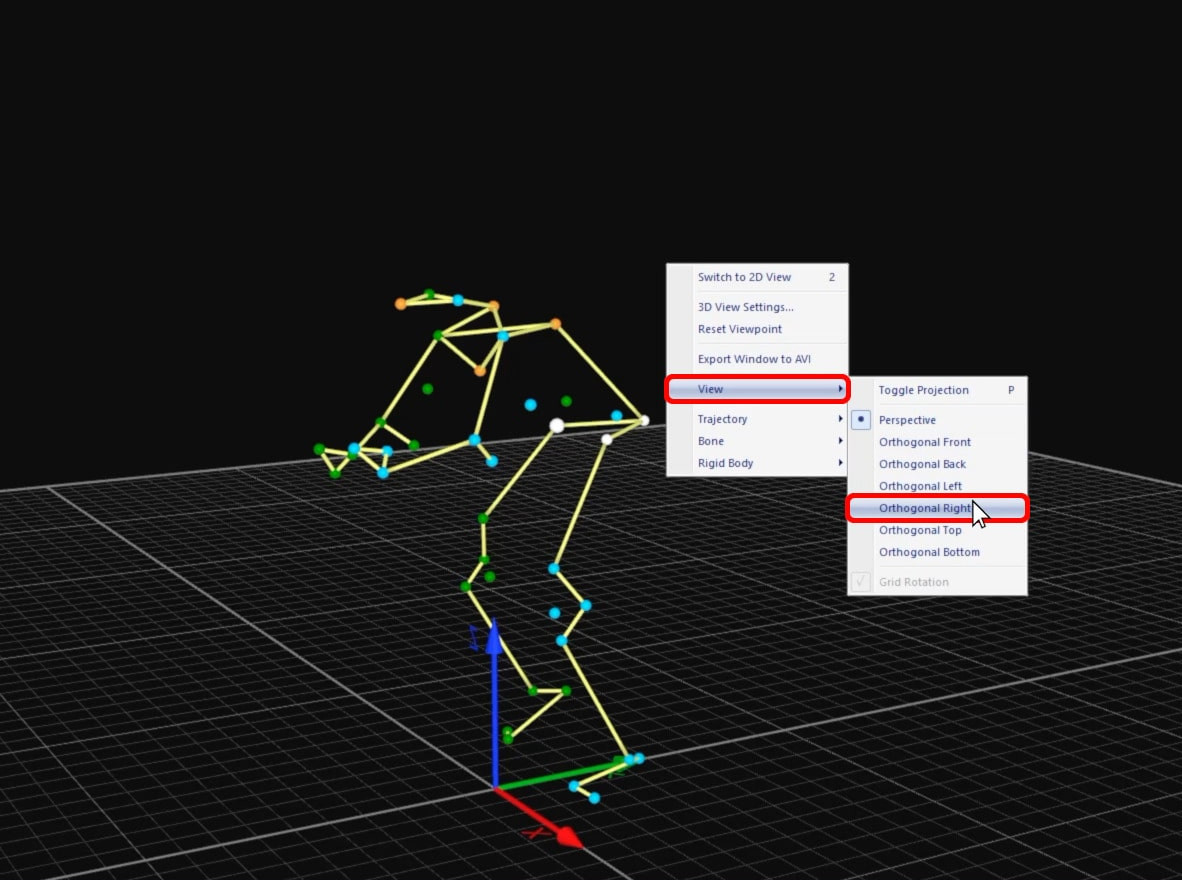Click Export Window to AVI entry
Image resolution: width=1182 pixels, height=880 pixels.
(757, 359)
